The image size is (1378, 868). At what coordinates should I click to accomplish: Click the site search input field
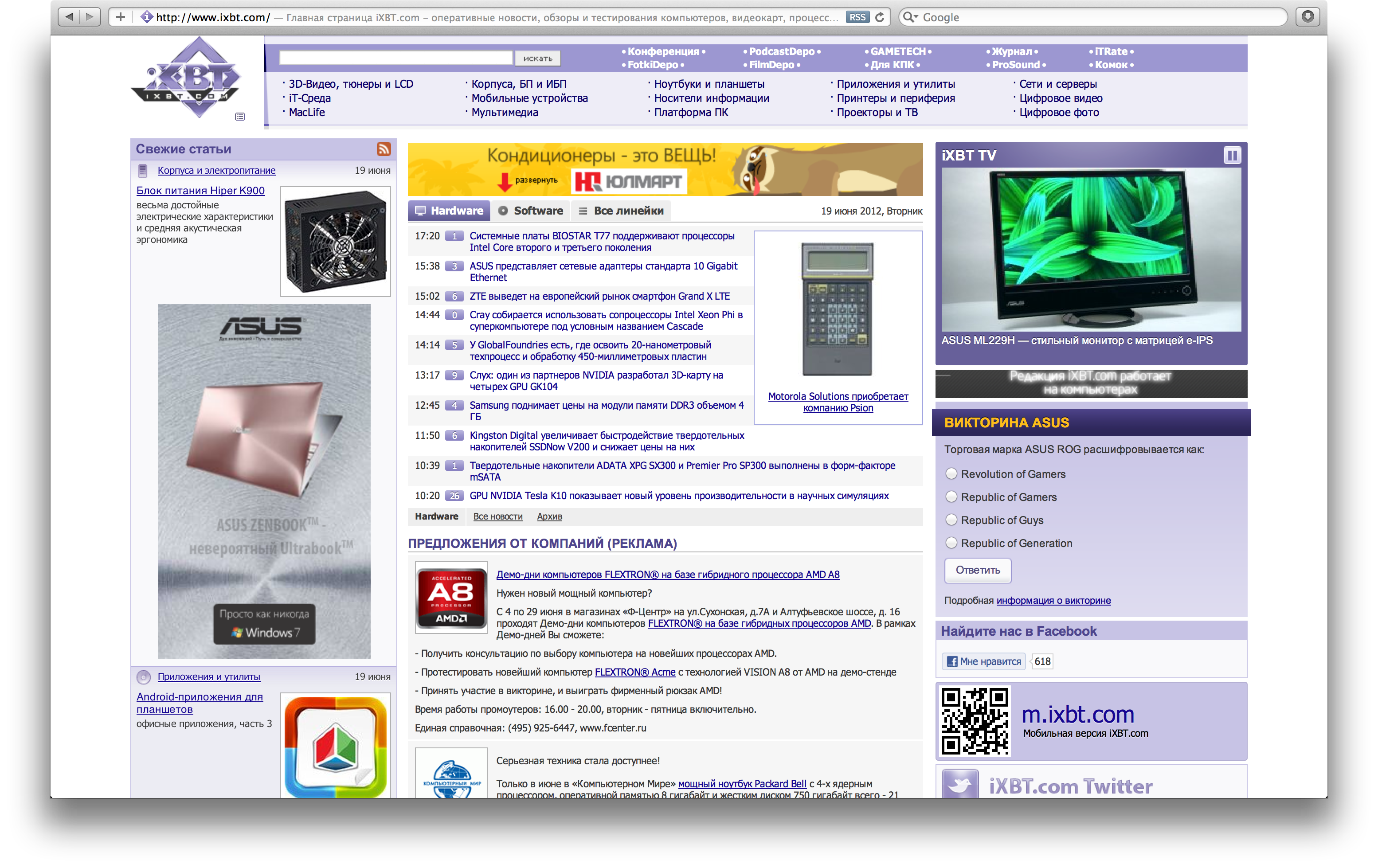(395, 58)
